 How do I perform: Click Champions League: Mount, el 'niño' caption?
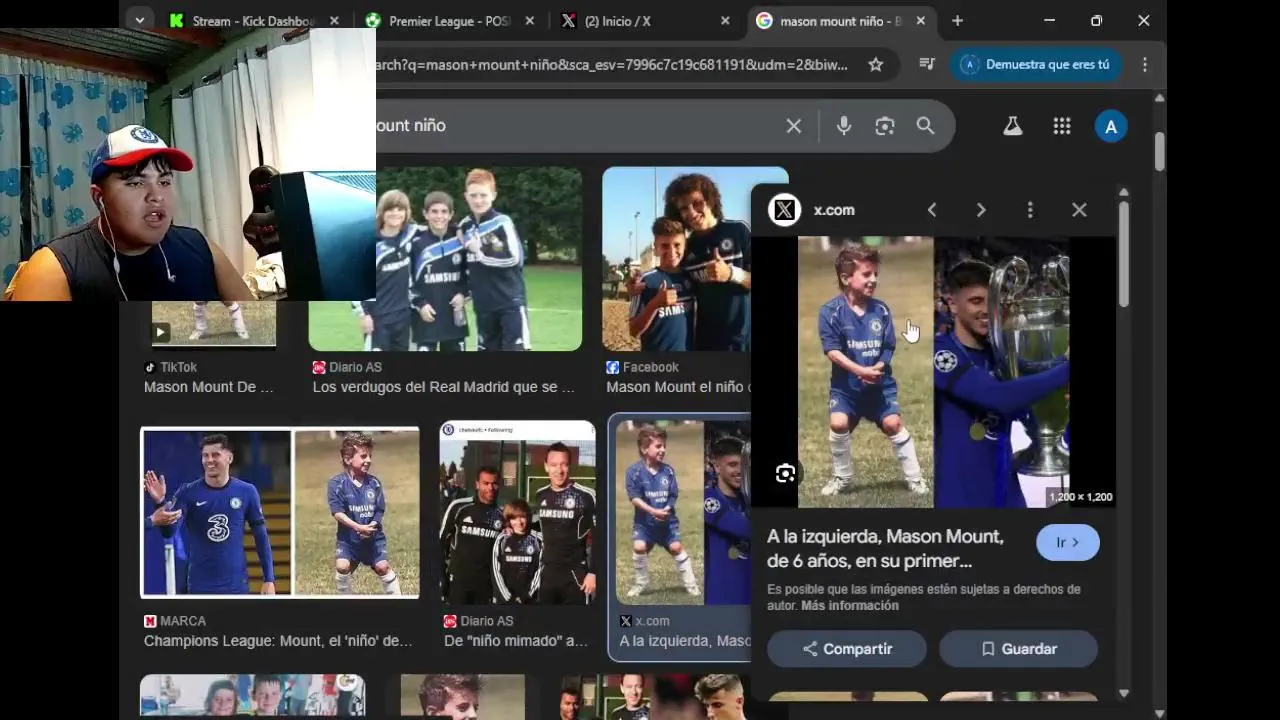click(278, 641)
